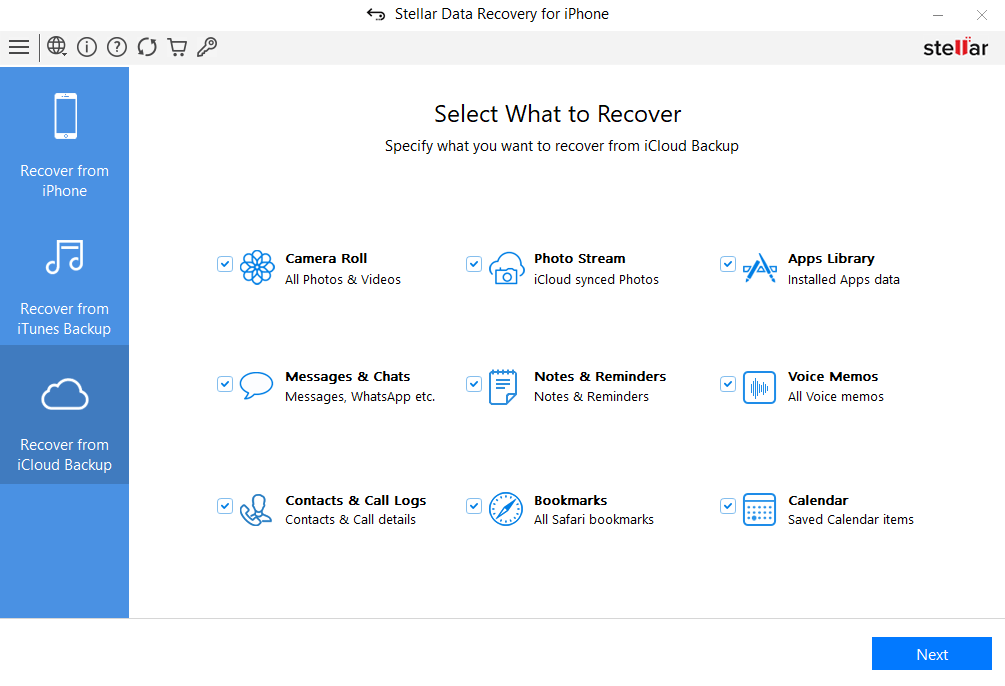Click the Next button
This screenshot has width=1005, height=686.
(x=931, y=654)
